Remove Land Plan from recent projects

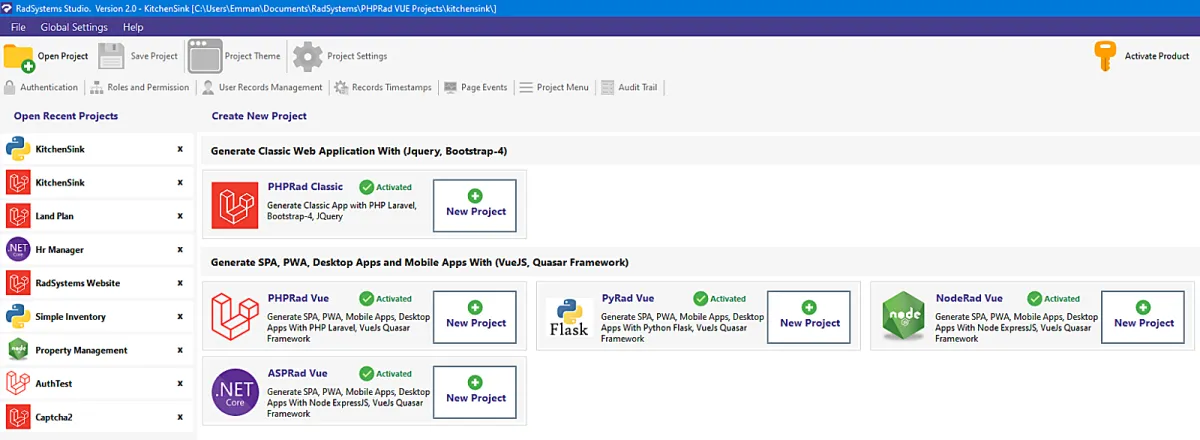[x=180, y=216]
